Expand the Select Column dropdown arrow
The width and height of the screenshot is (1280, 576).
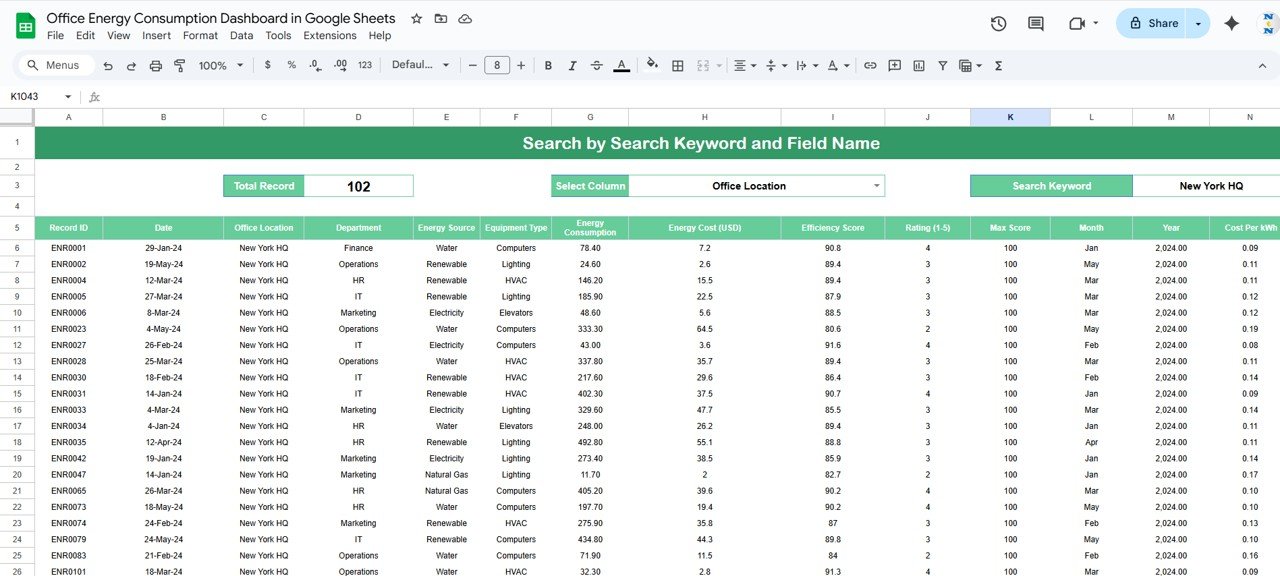(877, 186)
